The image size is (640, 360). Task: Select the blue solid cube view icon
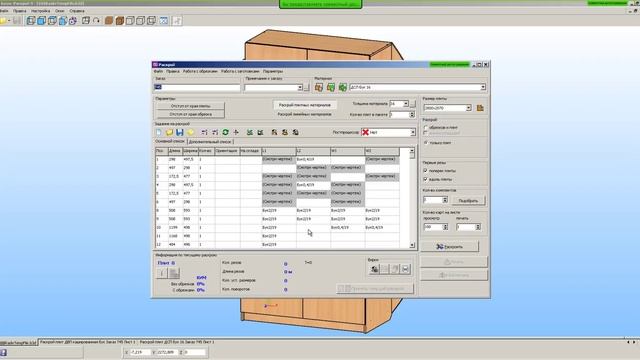[x=41, y=20]
